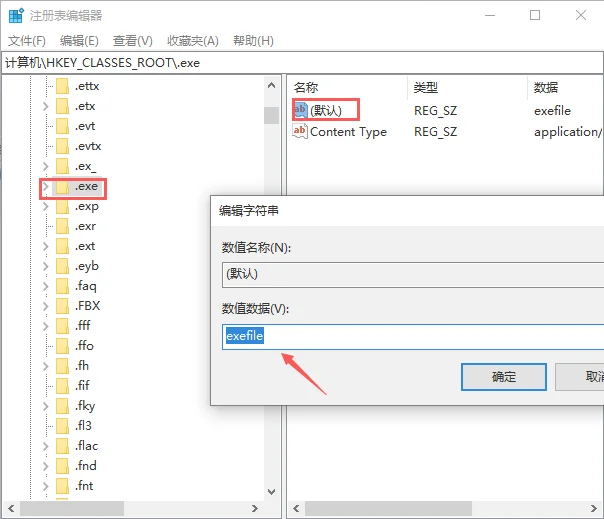Expand the .fky tree node
This screenshot has width=604, height=519.
(x=46, y=406)
